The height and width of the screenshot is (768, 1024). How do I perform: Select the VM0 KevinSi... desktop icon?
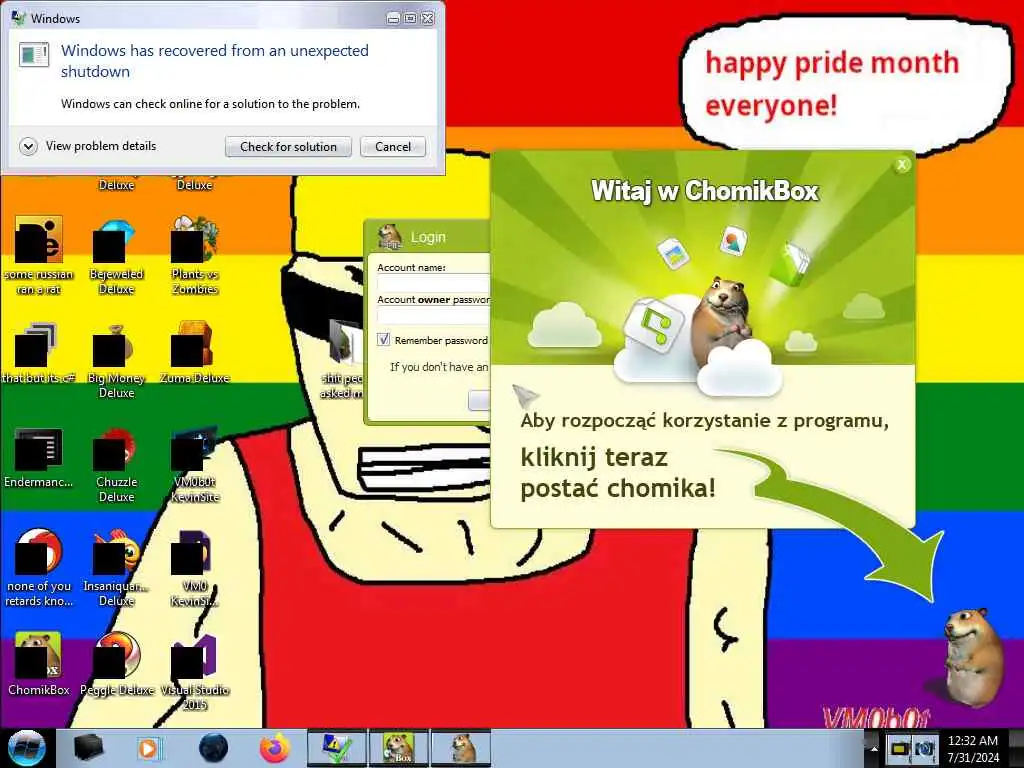pos(194,567)
